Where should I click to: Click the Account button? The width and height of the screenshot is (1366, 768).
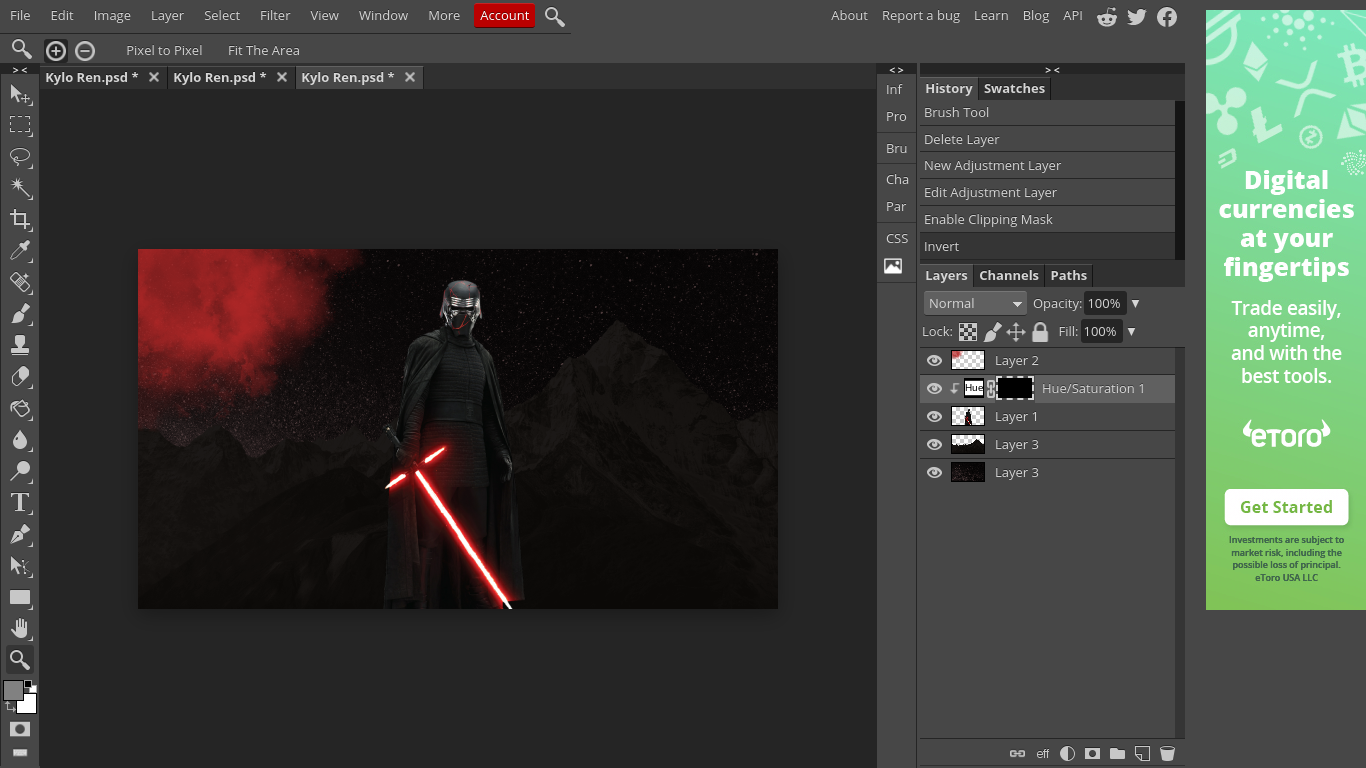click(x=505, y=15)
